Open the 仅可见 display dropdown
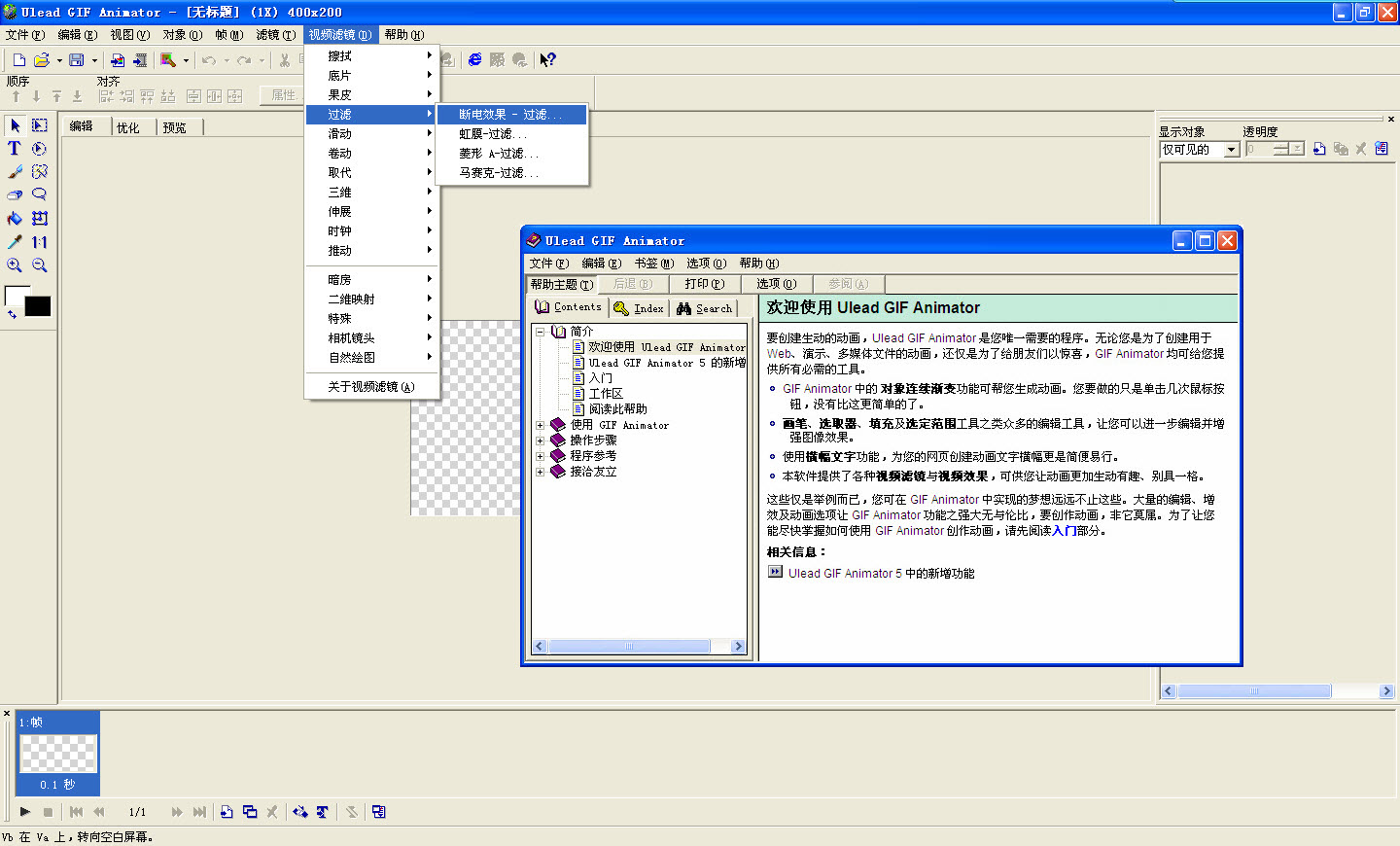The height and width of the screenshot is (846, 1400). coord(1231,150)
